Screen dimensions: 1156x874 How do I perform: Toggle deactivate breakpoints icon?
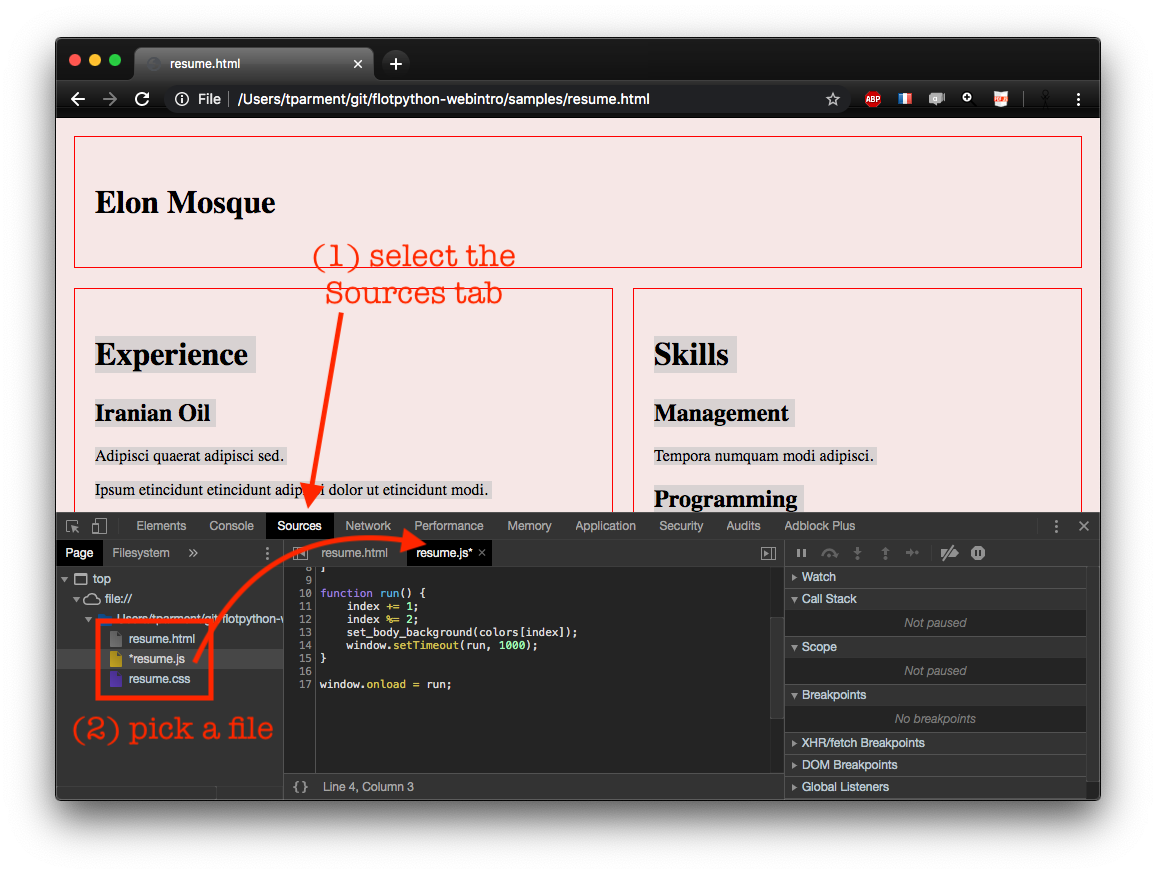(950, 553)
